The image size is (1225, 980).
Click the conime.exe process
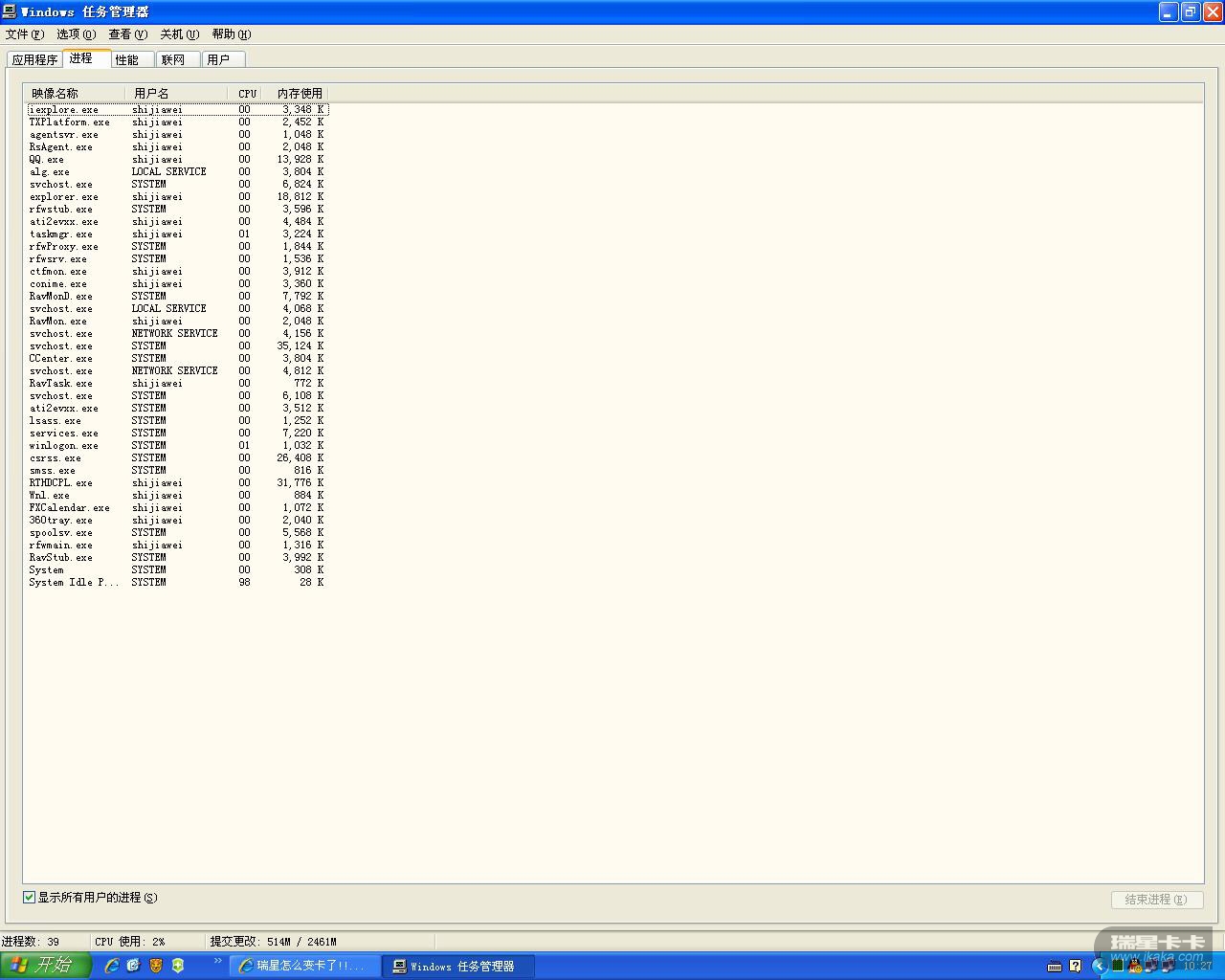pyautogui.click(x=178, y=284)
